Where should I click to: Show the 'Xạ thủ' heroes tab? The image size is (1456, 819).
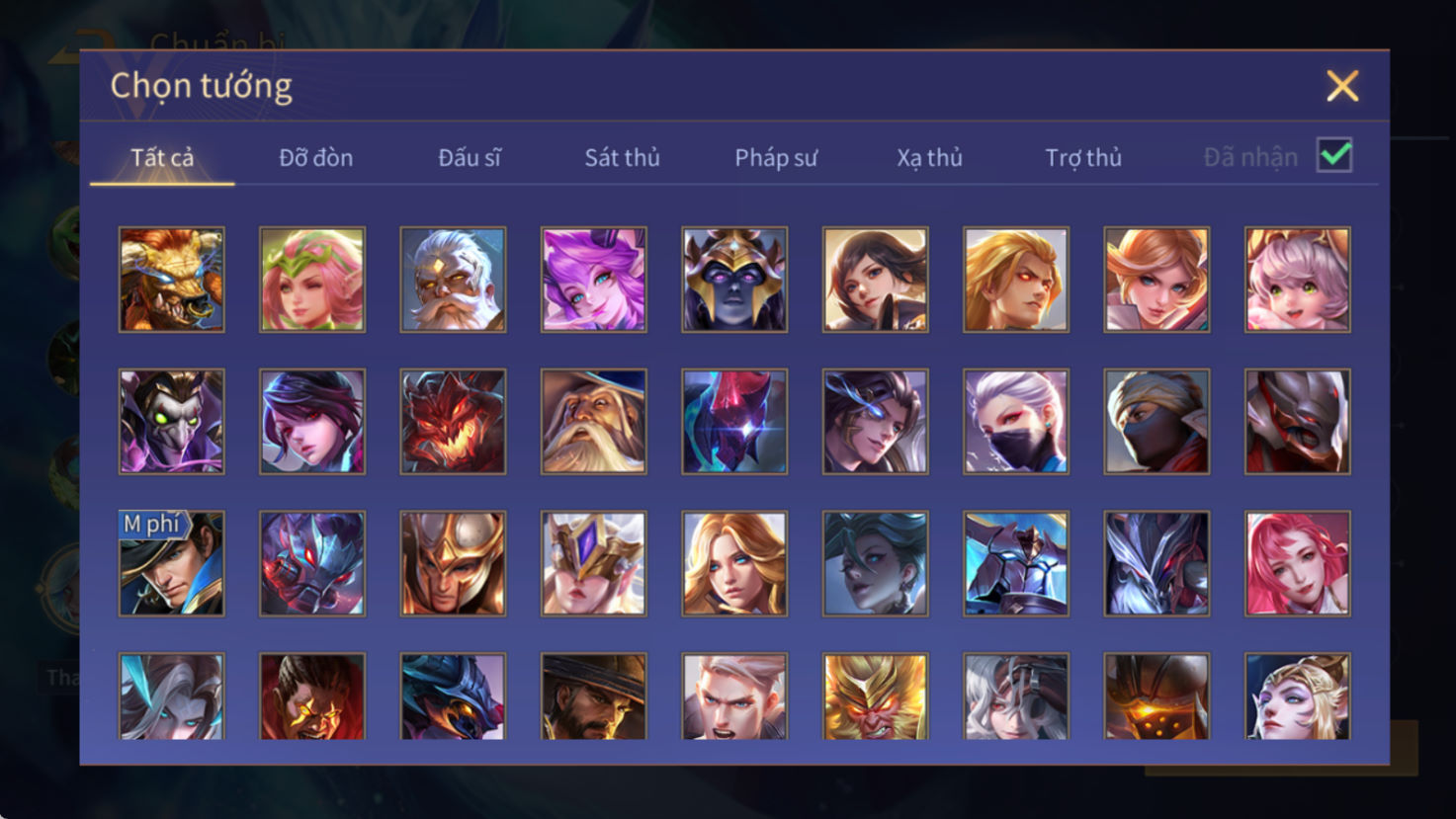tap(929, 158)
